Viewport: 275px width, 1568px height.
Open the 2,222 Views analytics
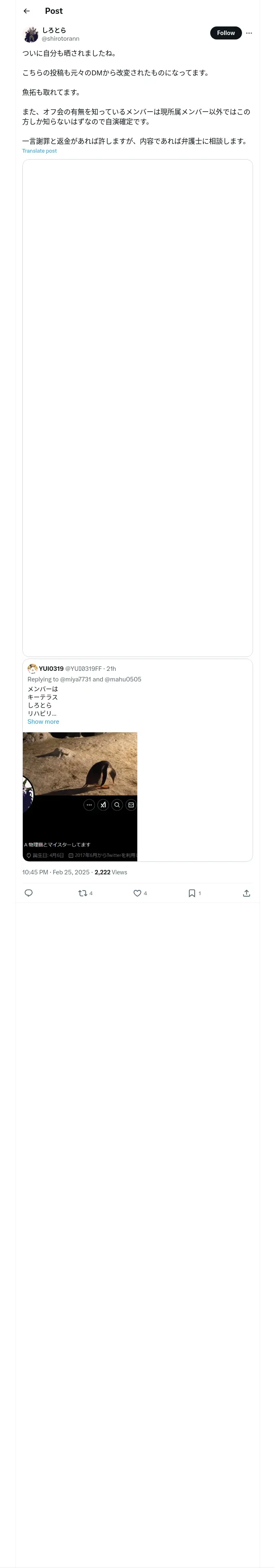(x=111, y=872)
